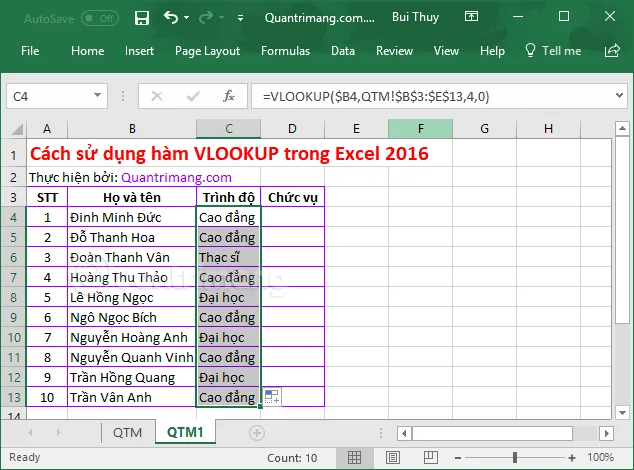
Task: Open Ribbon Display Options icon
Action: pos(471,17)
